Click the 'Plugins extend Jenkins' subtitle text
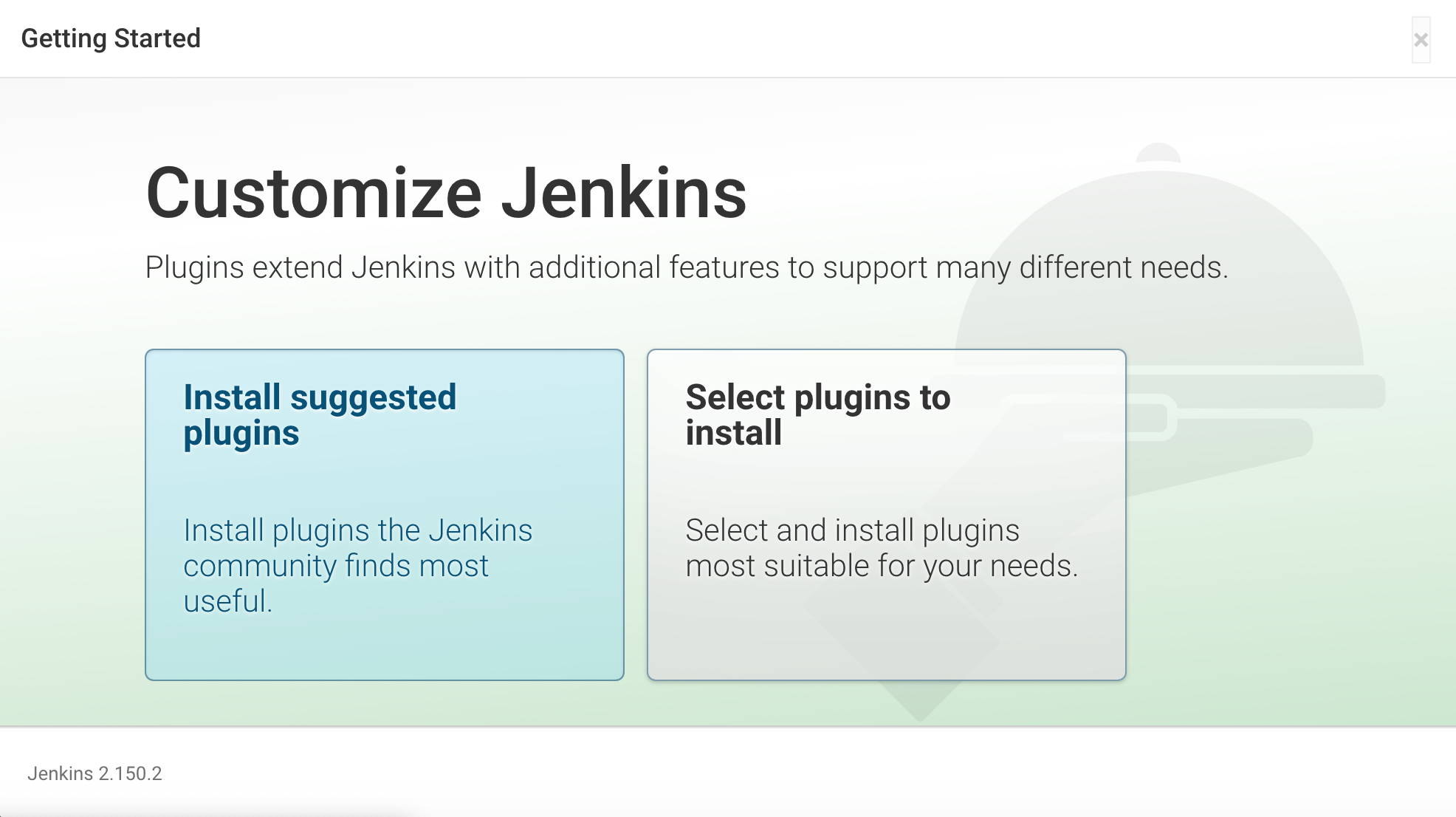 click(x=686, y=267)
